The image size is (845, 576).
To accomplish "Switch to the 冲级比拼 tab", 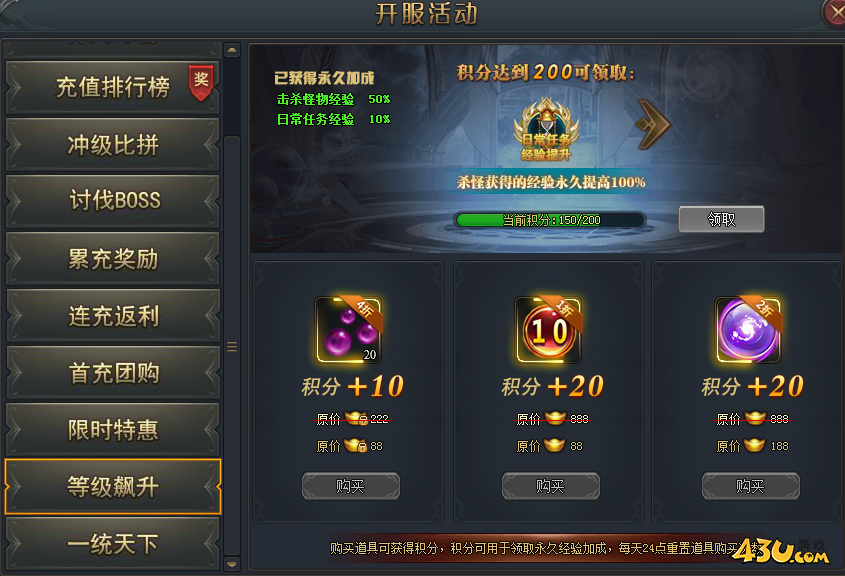I will point(113,144).
